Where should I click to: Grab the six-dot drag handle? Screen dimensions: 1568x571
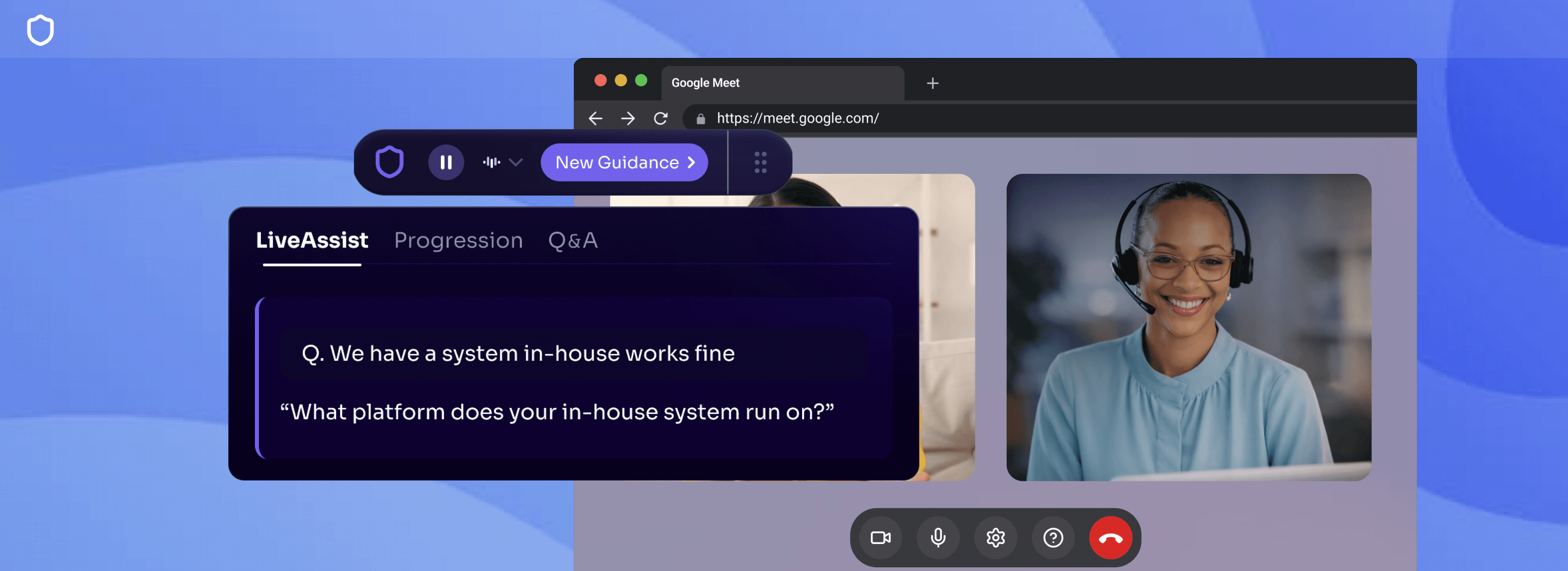click(760, 162)
